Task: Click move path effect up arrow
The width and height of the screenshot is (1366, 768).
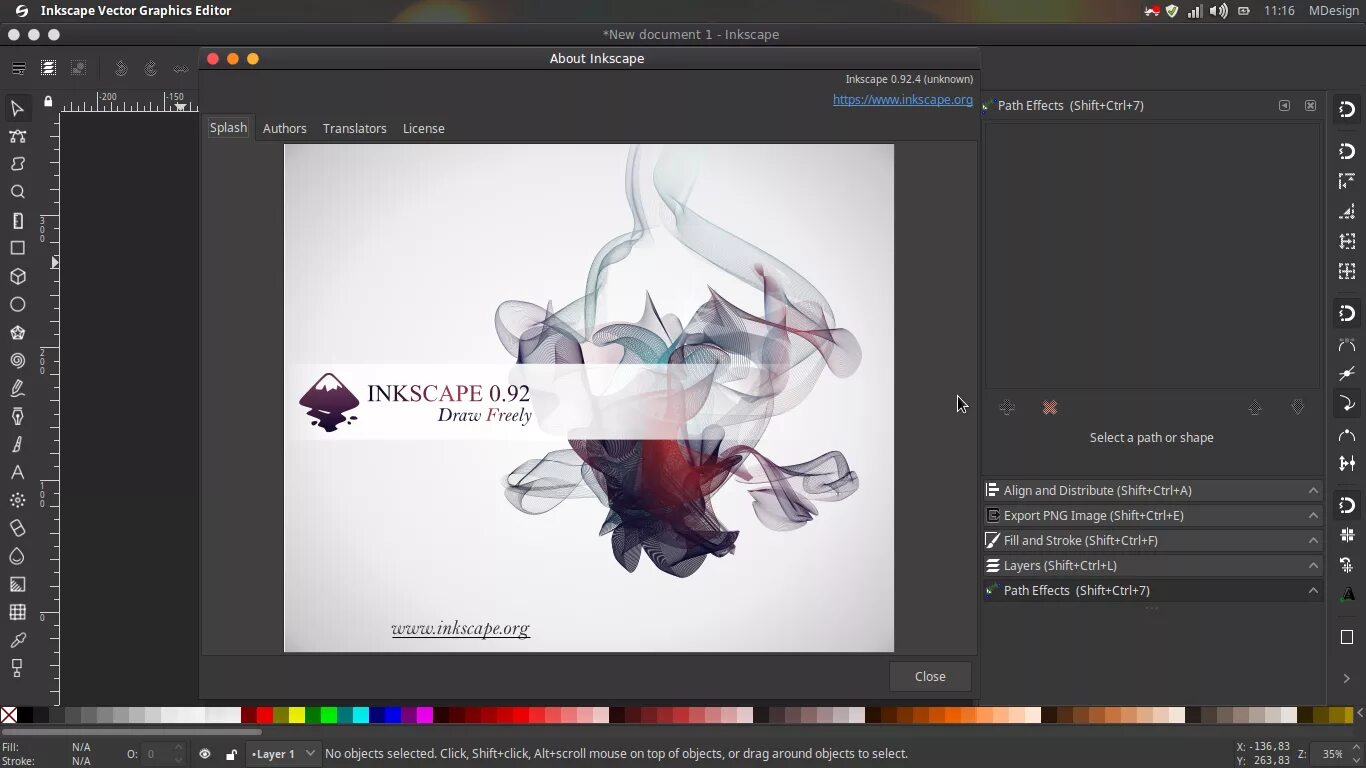Action: (1255, 408)
